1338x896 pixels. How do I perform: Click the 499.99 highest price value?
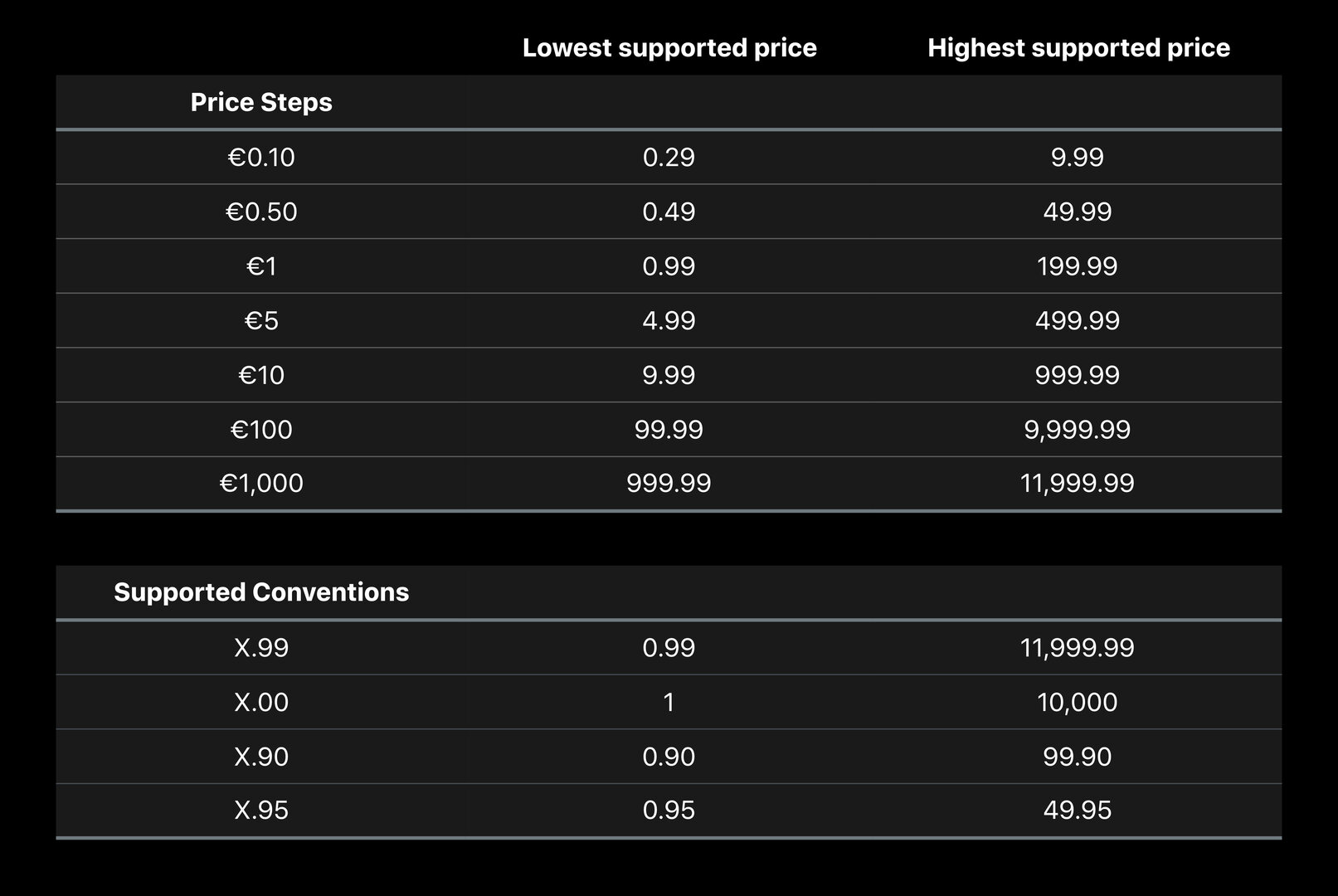click(1078, 321)
